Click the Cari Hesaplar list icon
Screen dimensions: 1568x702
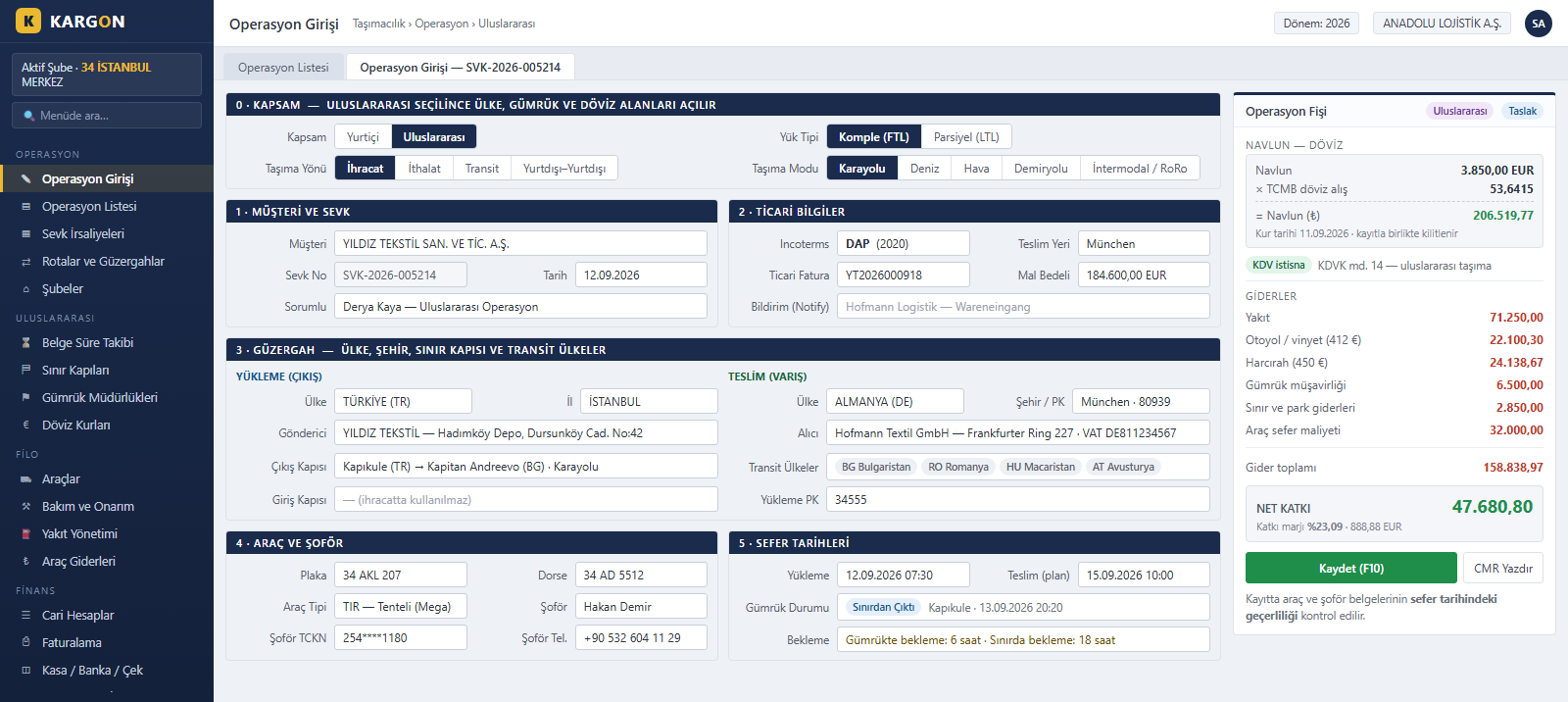(26, 615)
